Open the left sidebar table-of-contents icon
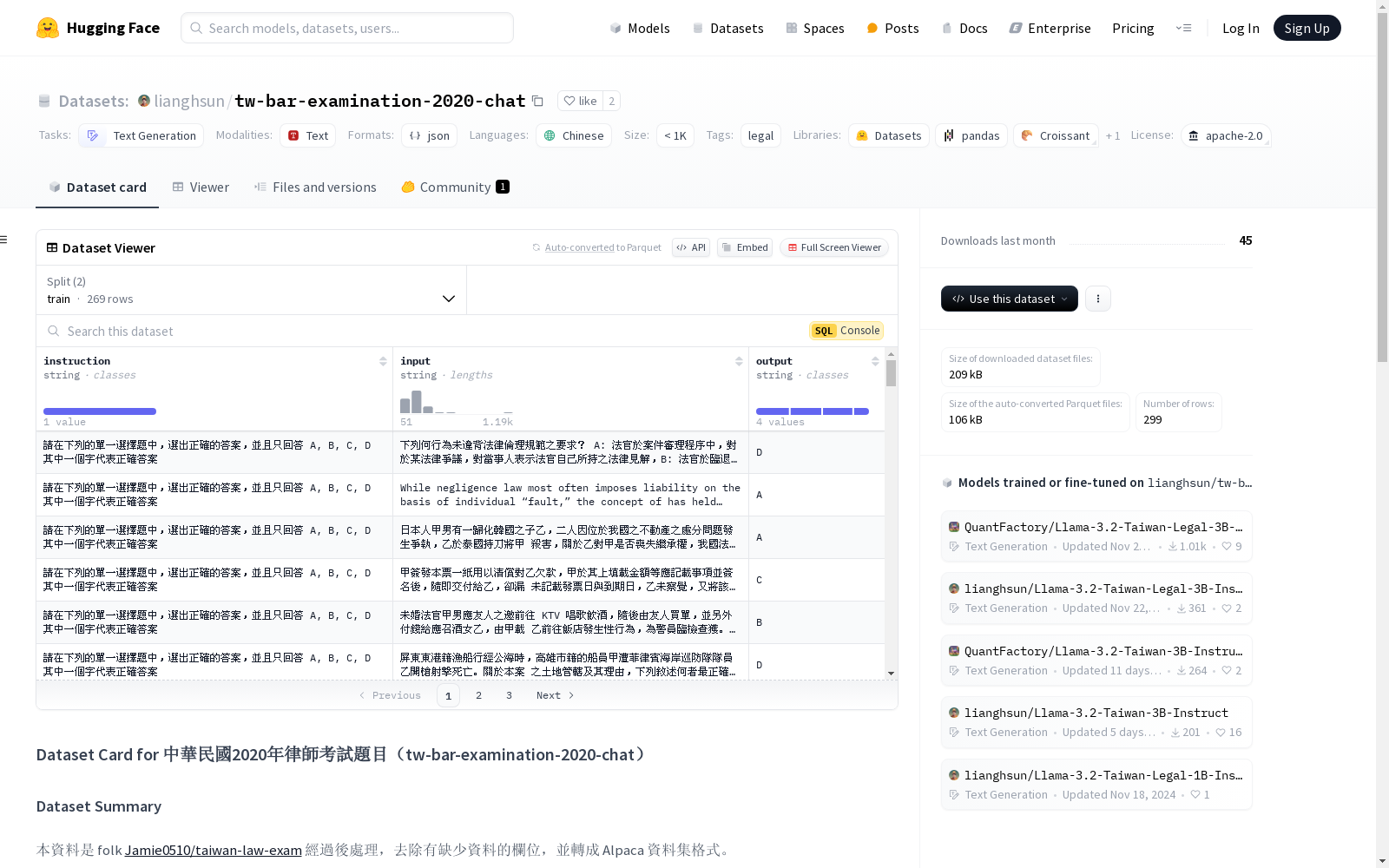The image size is (1389, 868). (4, 240)
